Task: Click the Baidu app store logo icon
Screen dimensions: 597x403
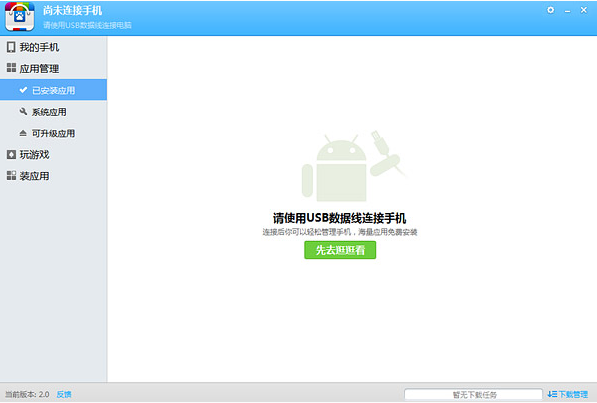Action: point(19,16)
